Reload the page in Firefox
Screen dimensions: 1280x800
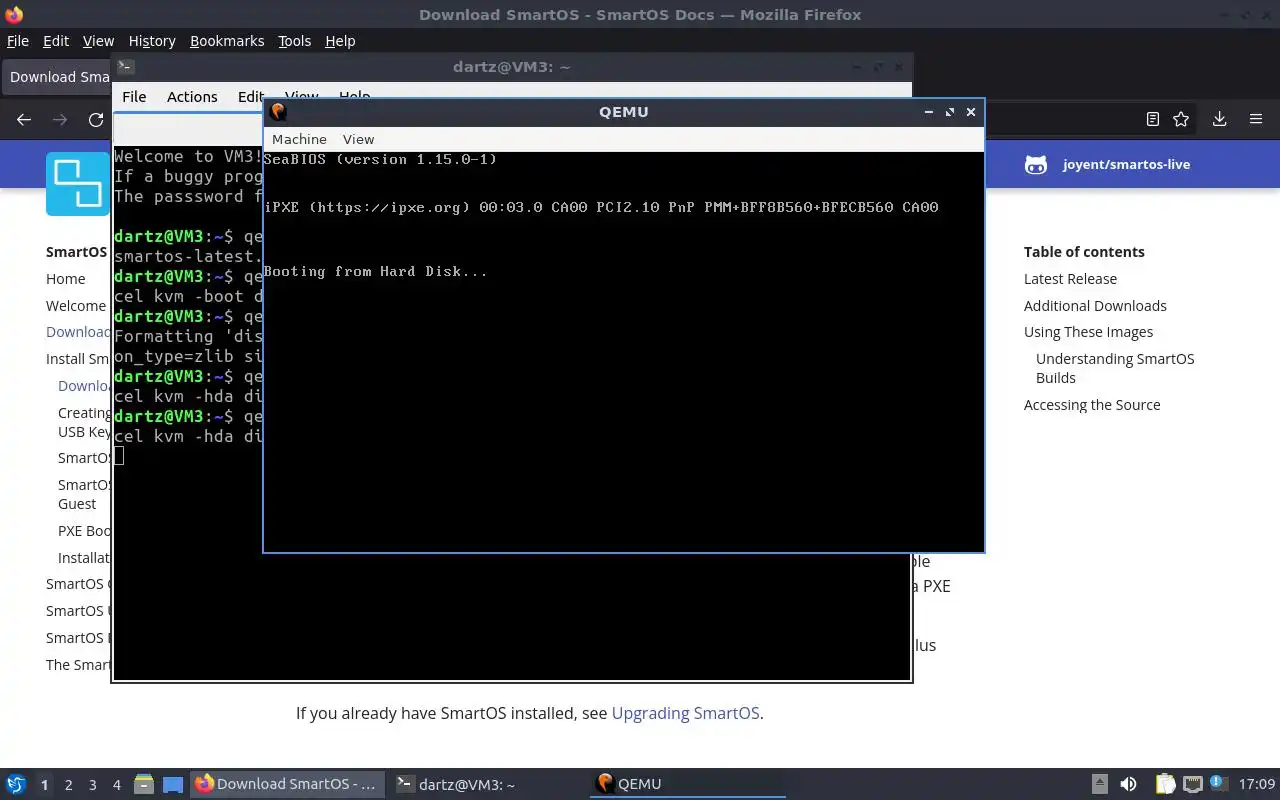(96, 119)
